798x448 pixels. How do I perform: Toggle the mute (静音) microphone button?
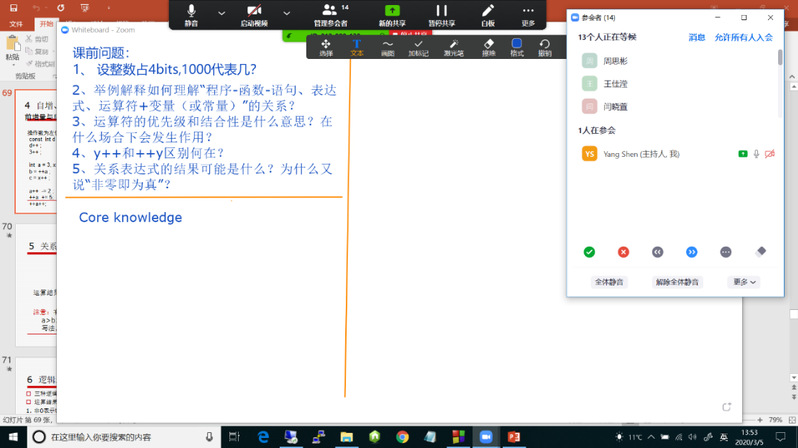pyautogui.click(x=191, y=13)
